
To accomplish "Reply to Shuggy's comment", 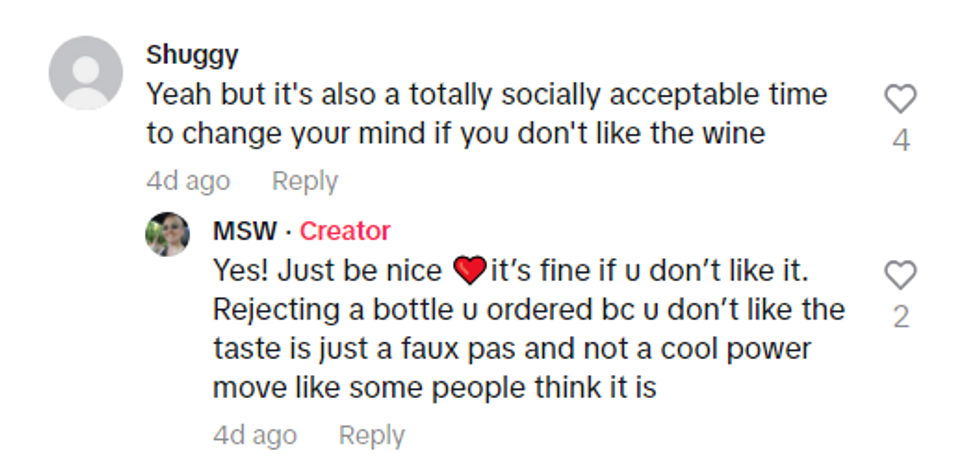I will tap(305, 181).
